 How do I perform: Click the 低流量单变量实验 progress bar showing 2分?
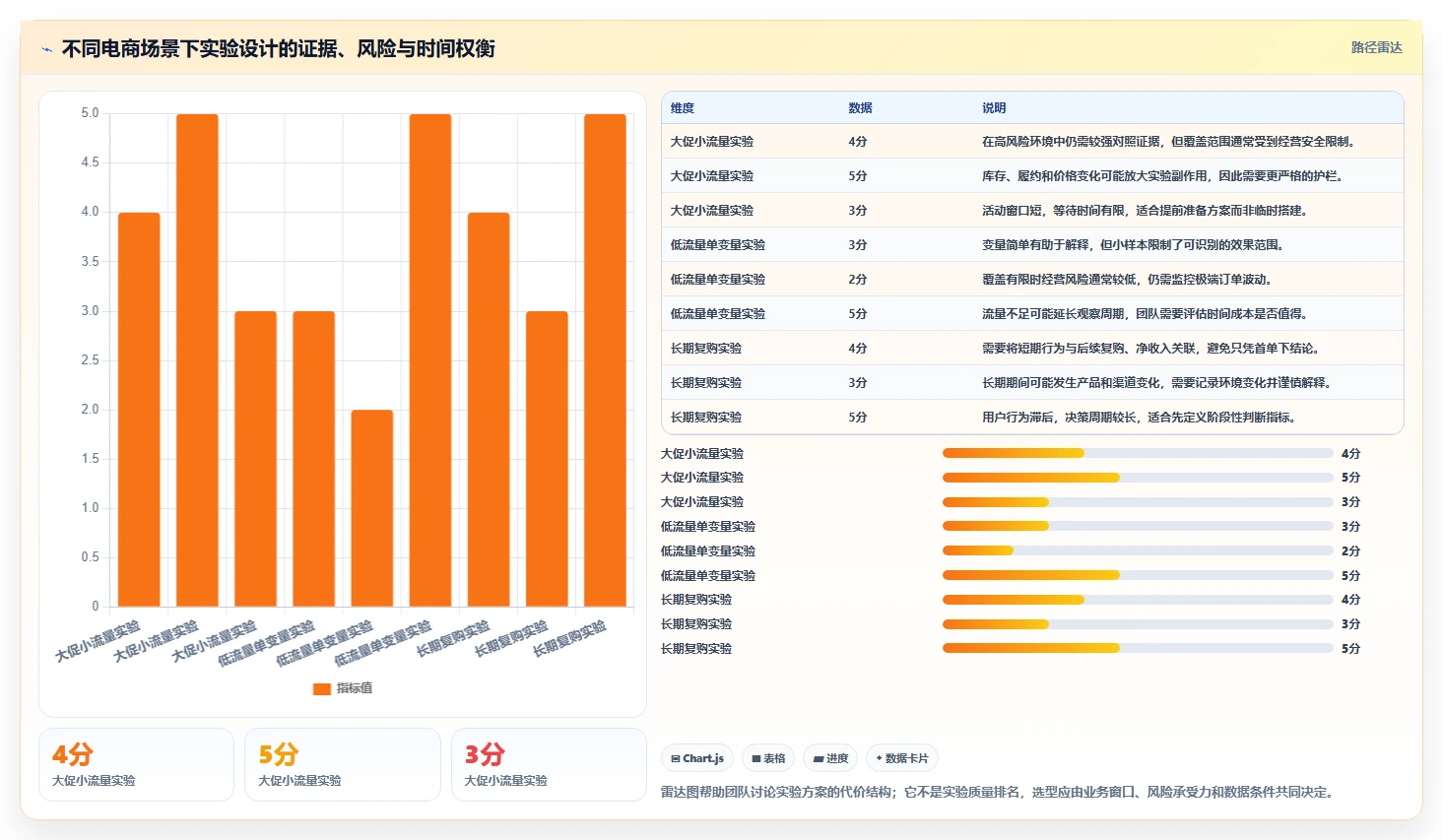pos(1138,550)
